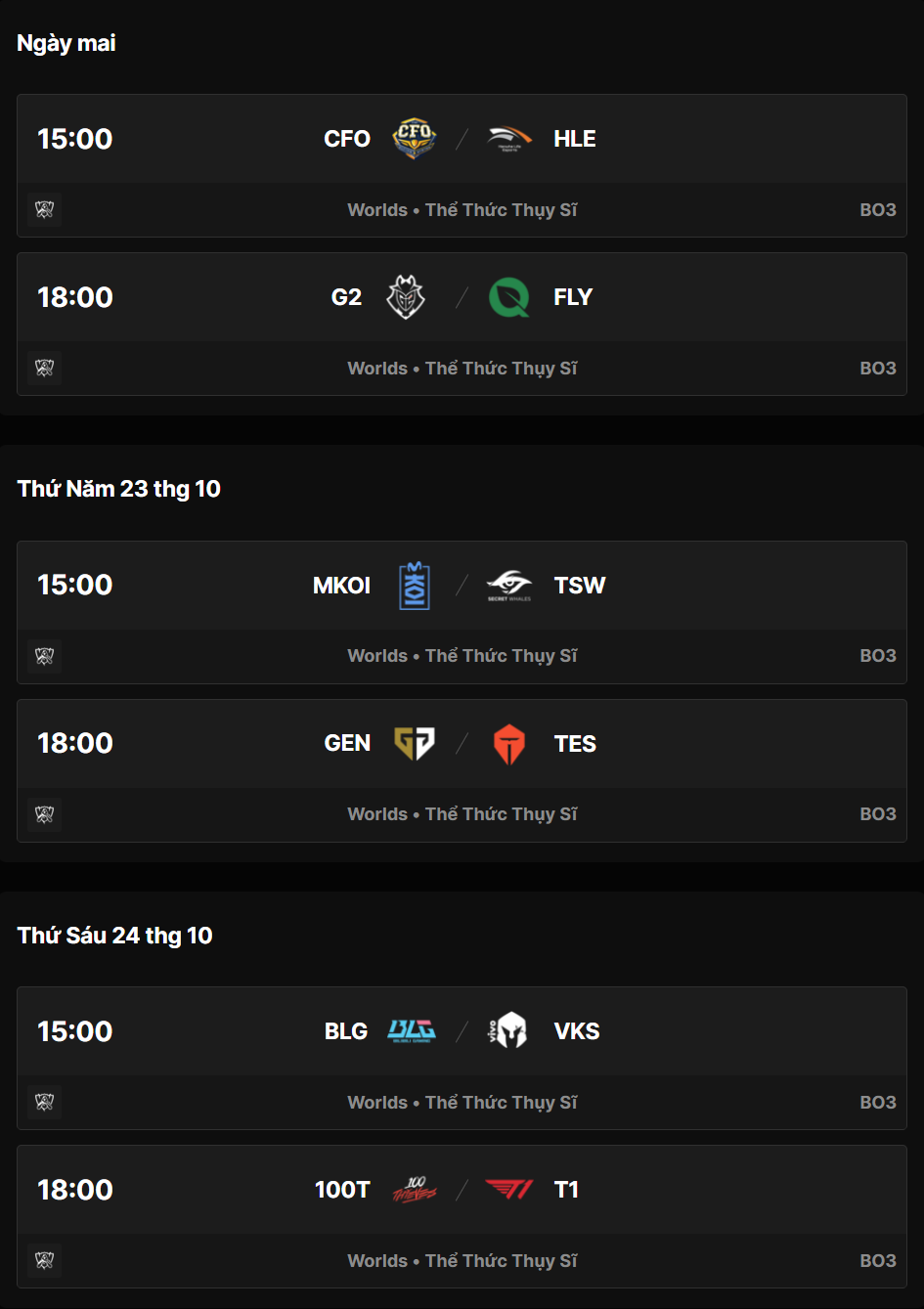Click the Thứ Sáu 24 thg 10 header
Viewport: 924px width, 1309px height.
point(114,936)
